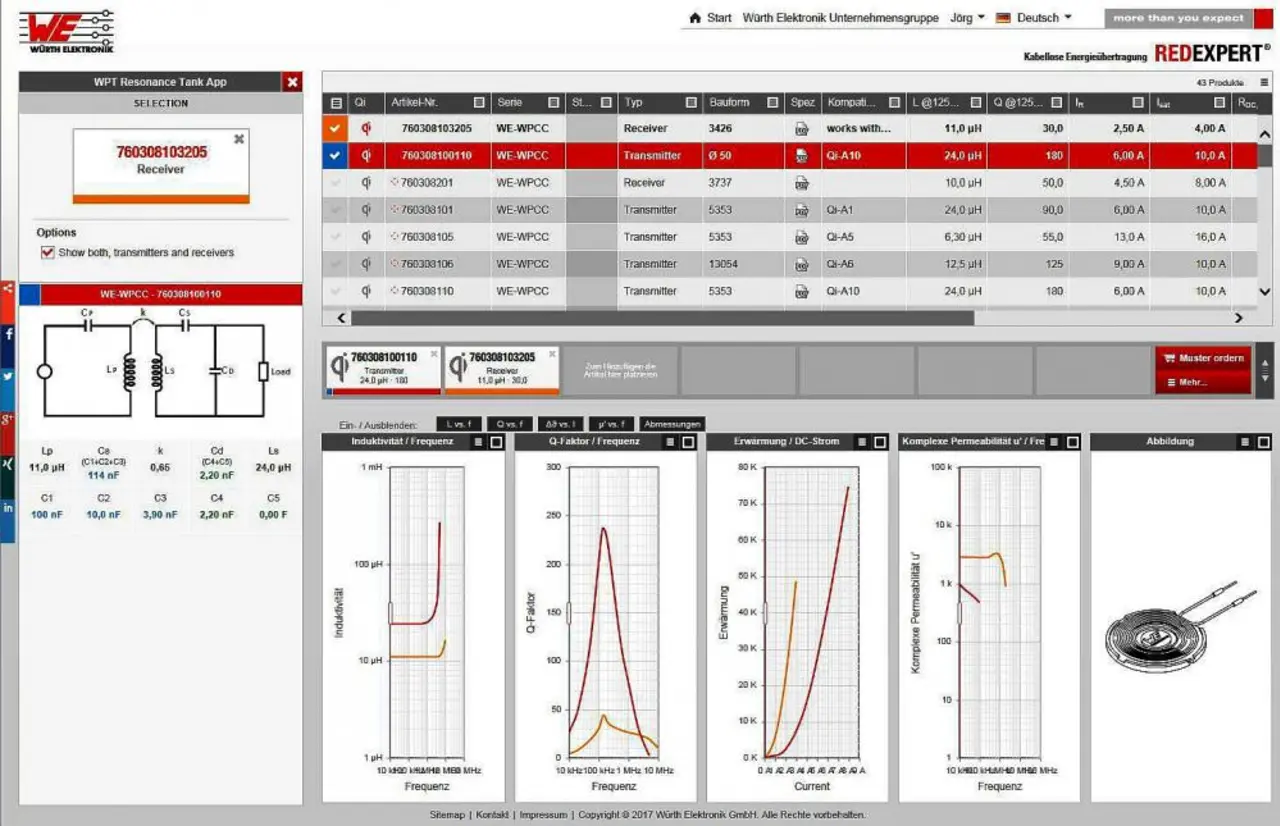1280x826 pixels.
Task: Toggle the select-all header checkbox in the table
Action: click(x=336, y=103)
